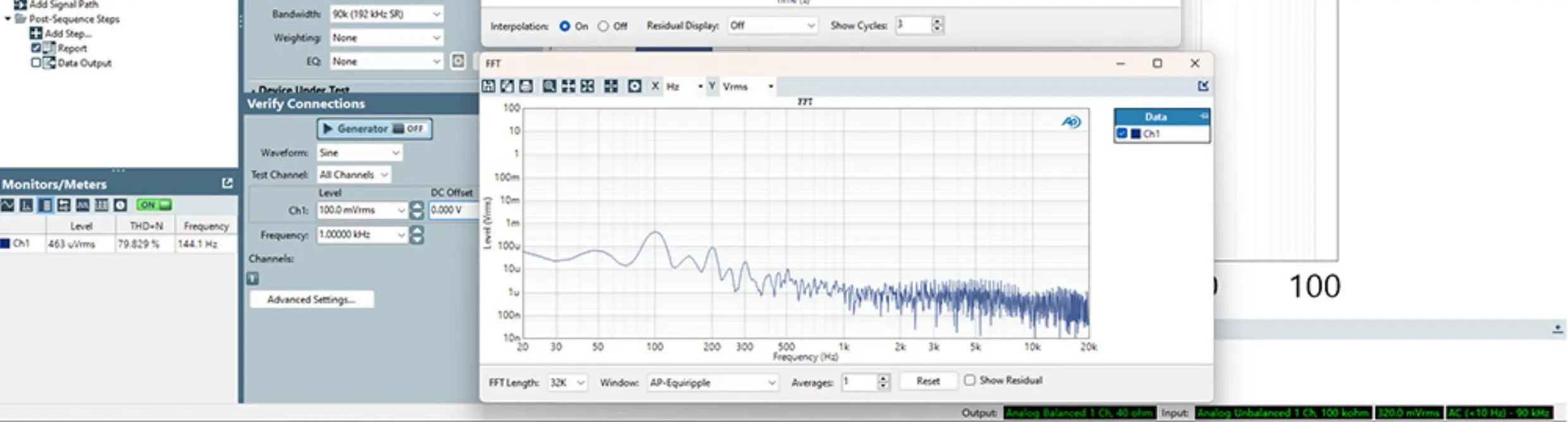Screen dimensions: 1568x422
Task: Click the undock icon in FFT window
Action: (x=1203, y=86)
